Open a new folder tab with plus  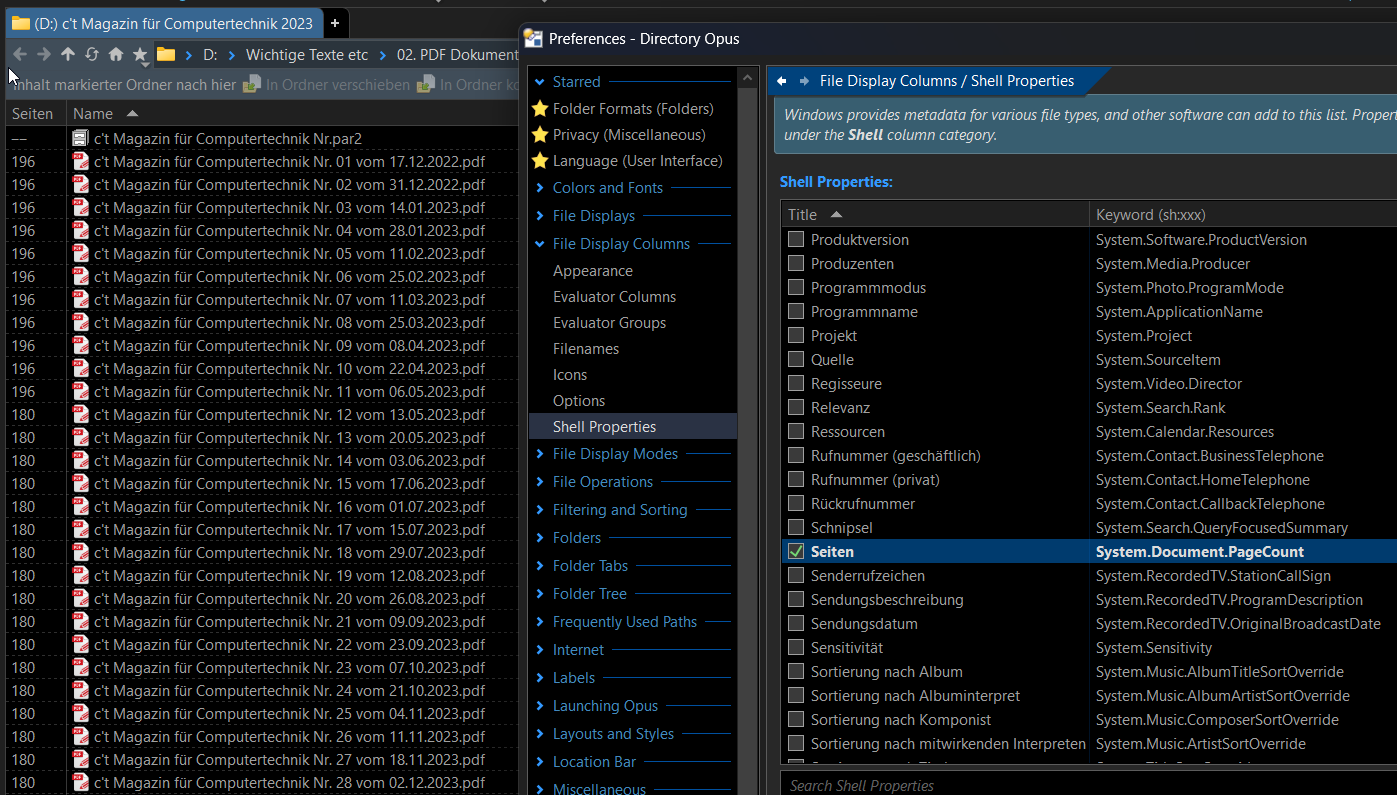point(335,23)
